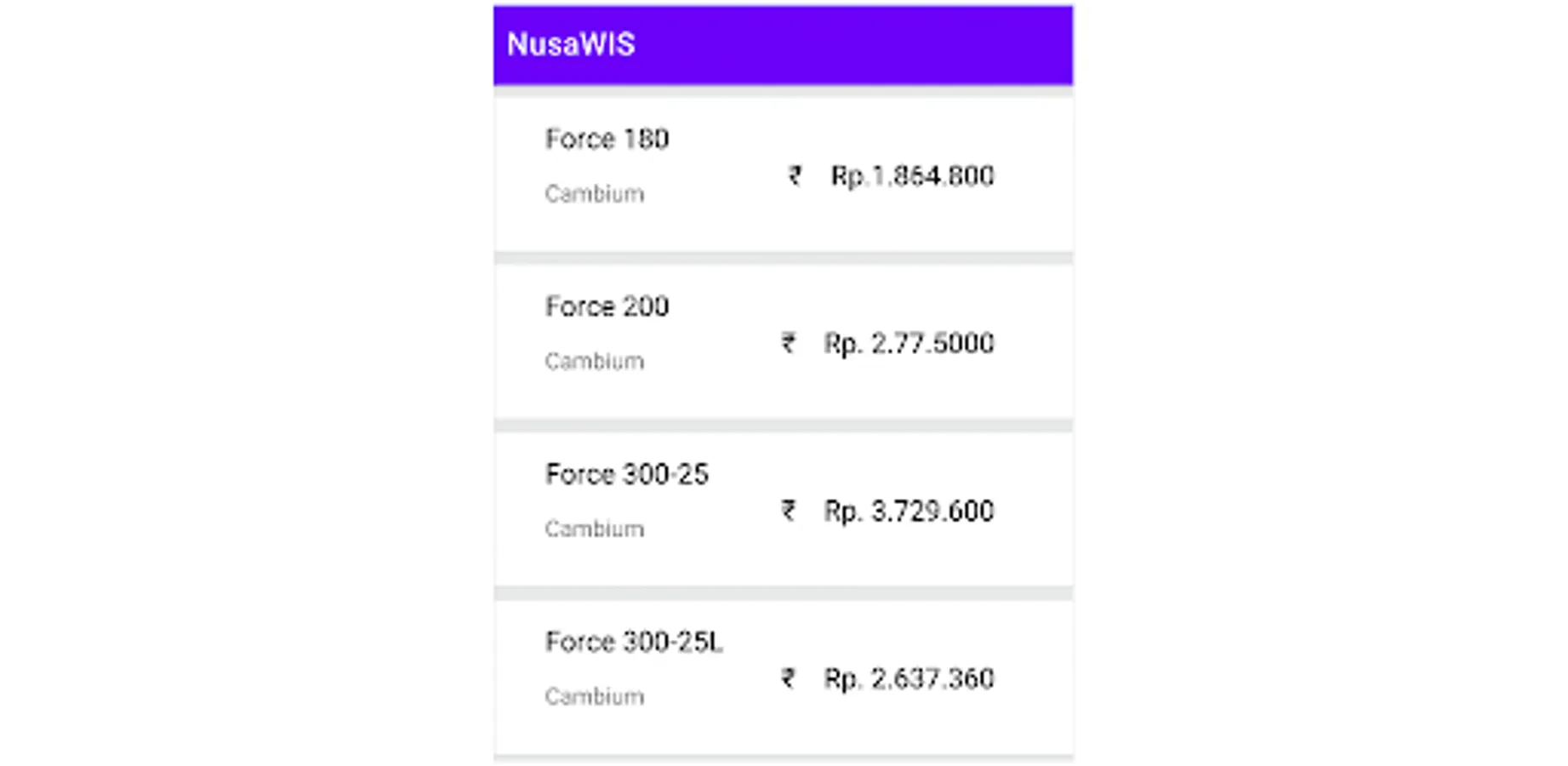Screen dimensions: 1568x766
Task: Click rupee icon beside Force 300-25 price
Action: click(789, 511)
